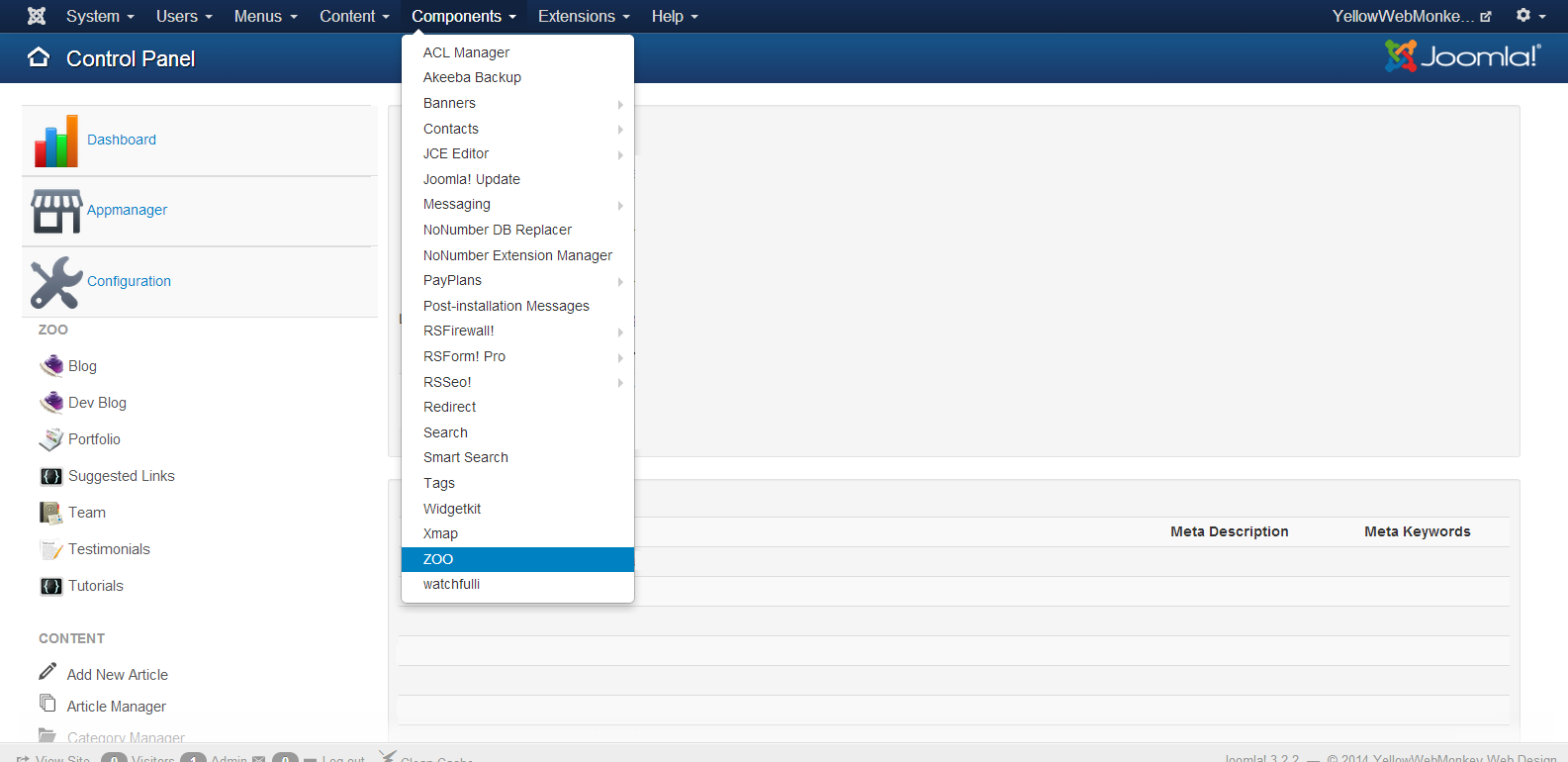The image size is (1568, 762).
Task: Click the Meta Description column header
Action: (x=1230, y=531)
